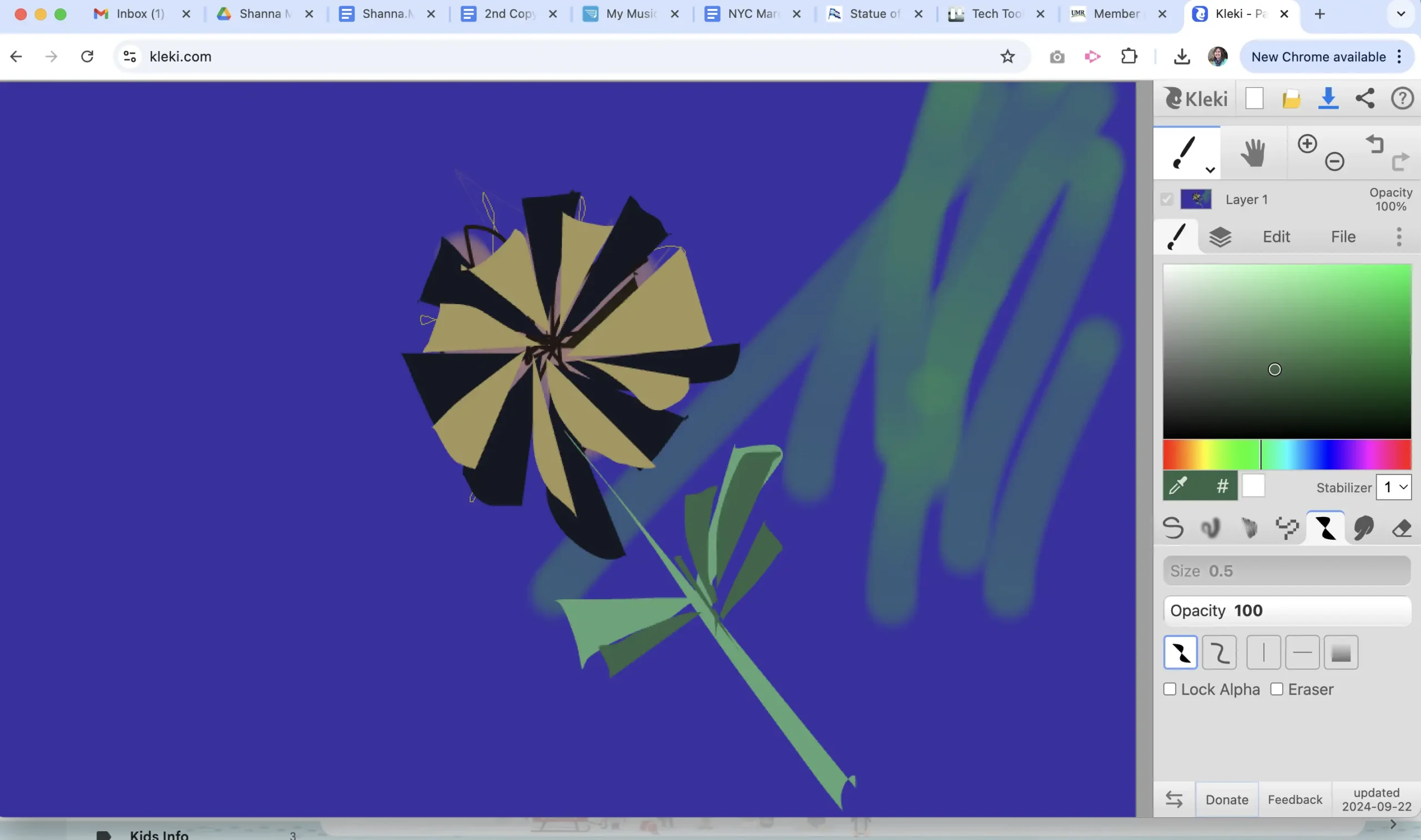Create a new blank image
The width and height of the screenshot is (1421, 840).
coord(1254,99)
